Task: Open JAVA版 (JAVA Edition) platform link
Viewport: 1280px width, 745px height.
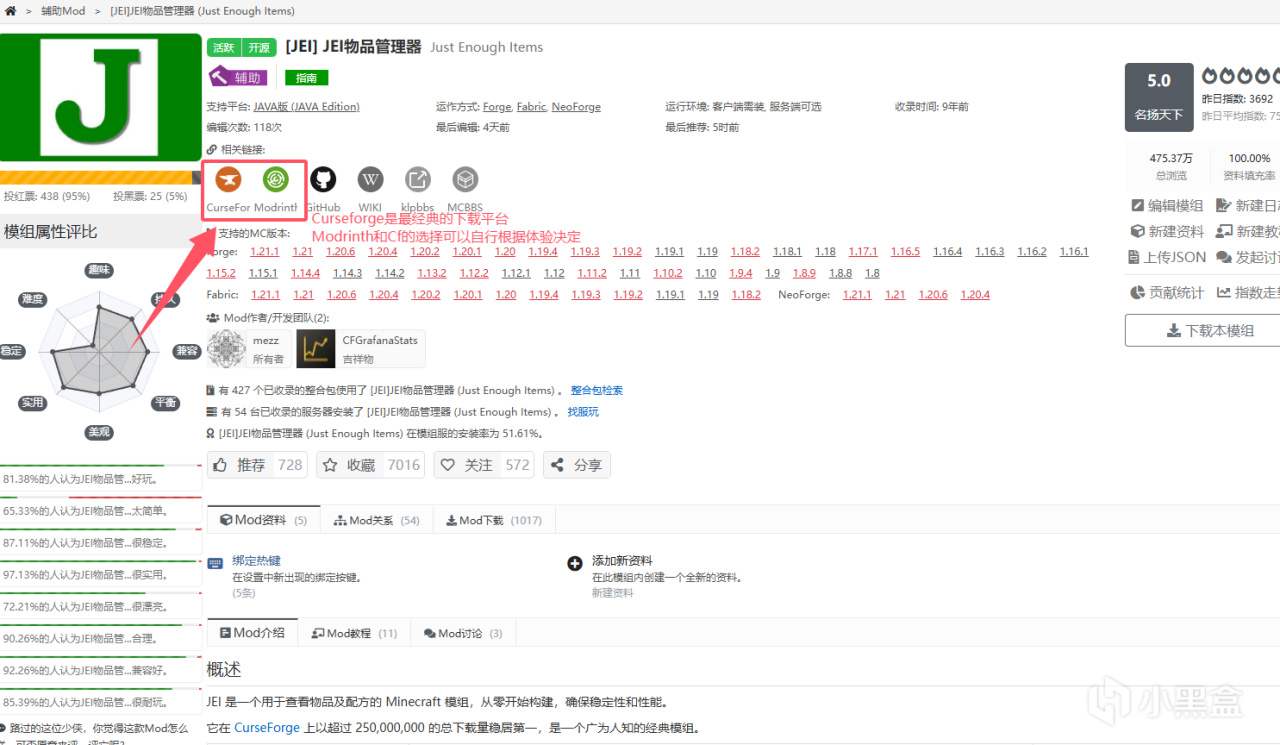Action: point(306,106)
